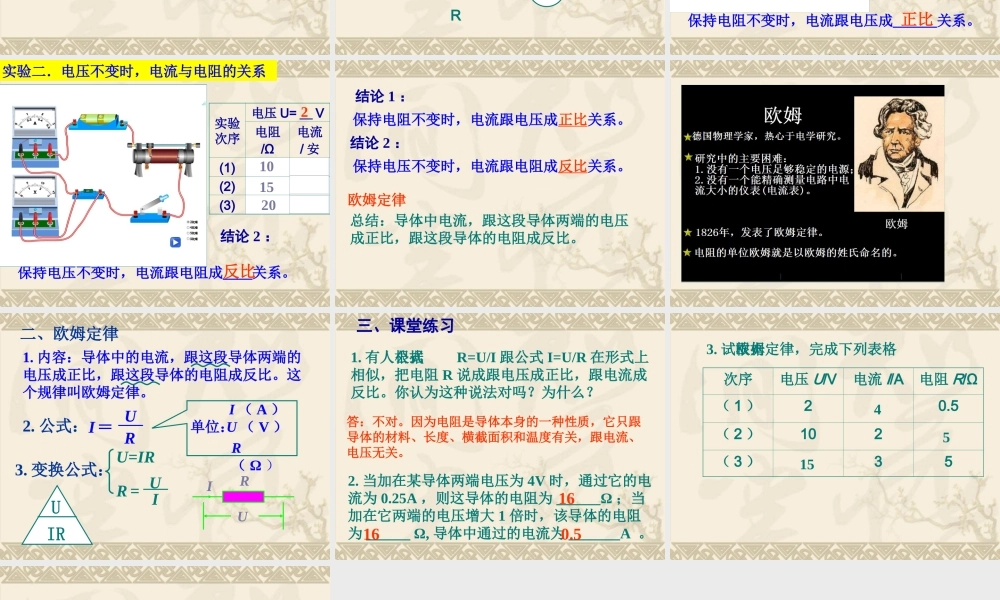This screenshot has height=600, width=1000.
Task: Select the '电阻 R/Ω' header in exercise table
Action: (x=948, y=379)
